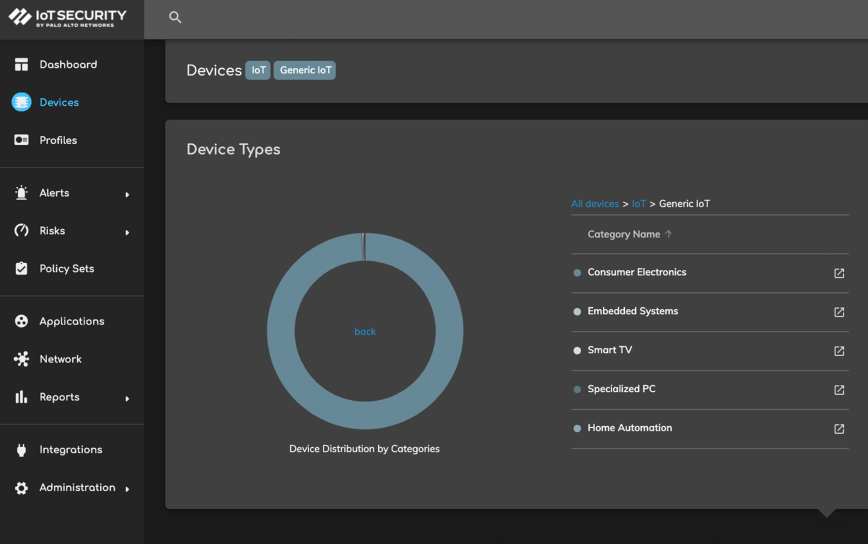Go to Profiles in the sidebar
The image size is (868, 544).
click(x=58, y=141)
